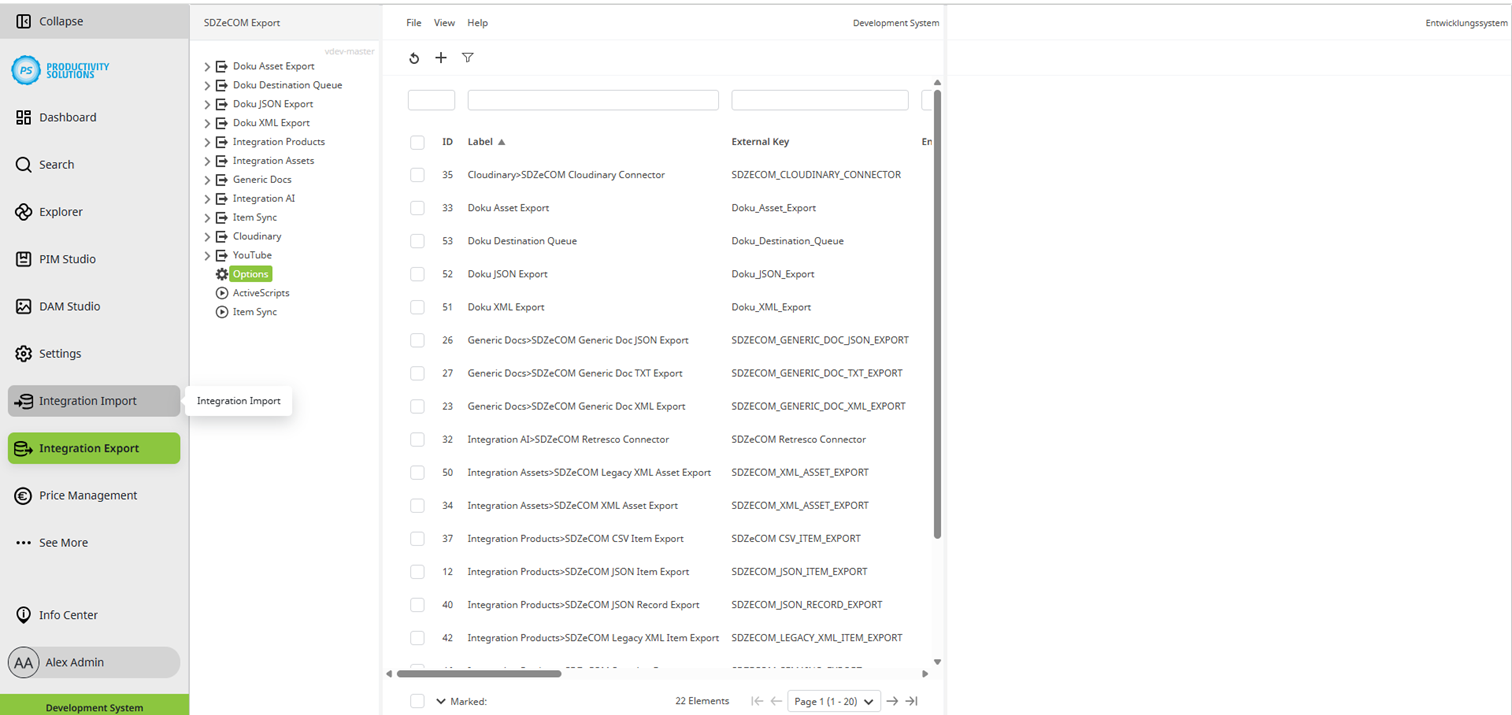Tick the select-all checkbox in the table header

pyautogui.click(x=417, y=141)
